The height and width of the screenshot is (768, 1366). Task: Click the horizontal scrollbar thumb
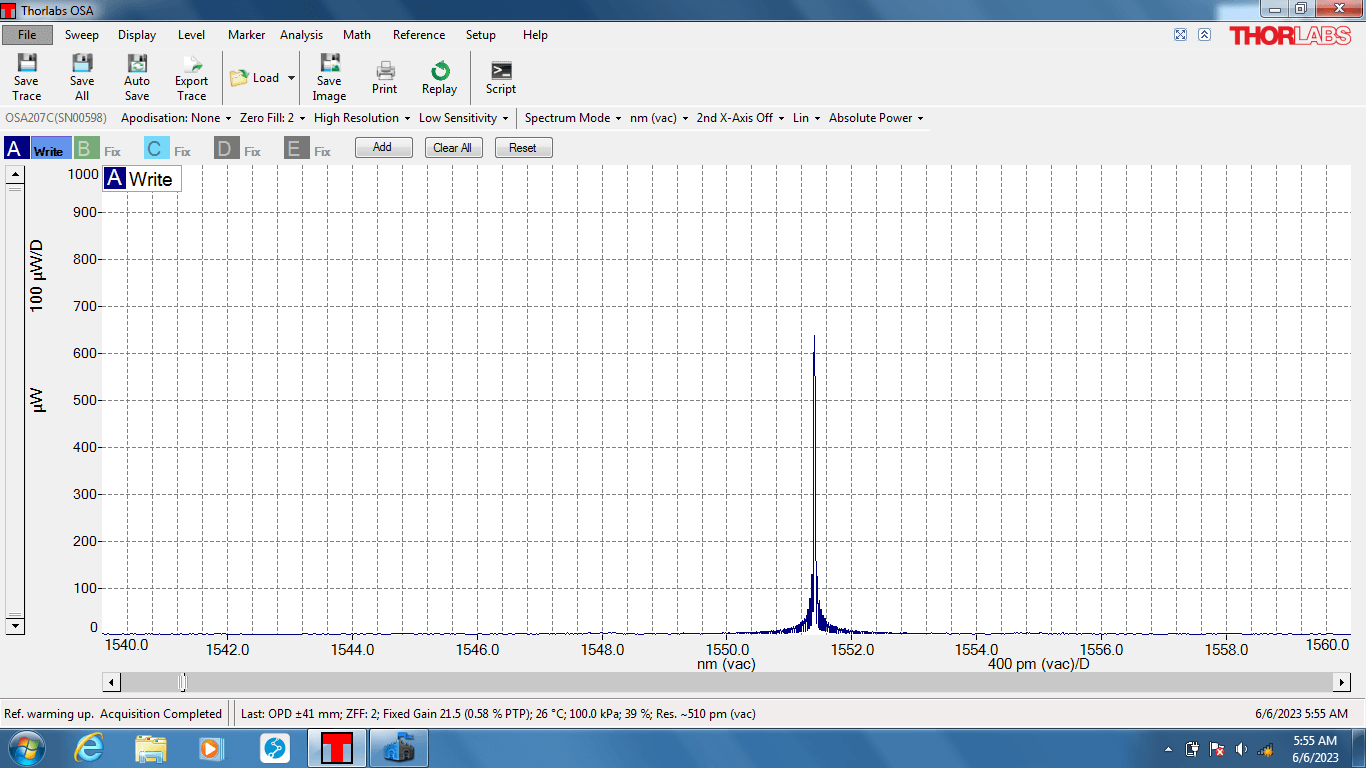182,682
